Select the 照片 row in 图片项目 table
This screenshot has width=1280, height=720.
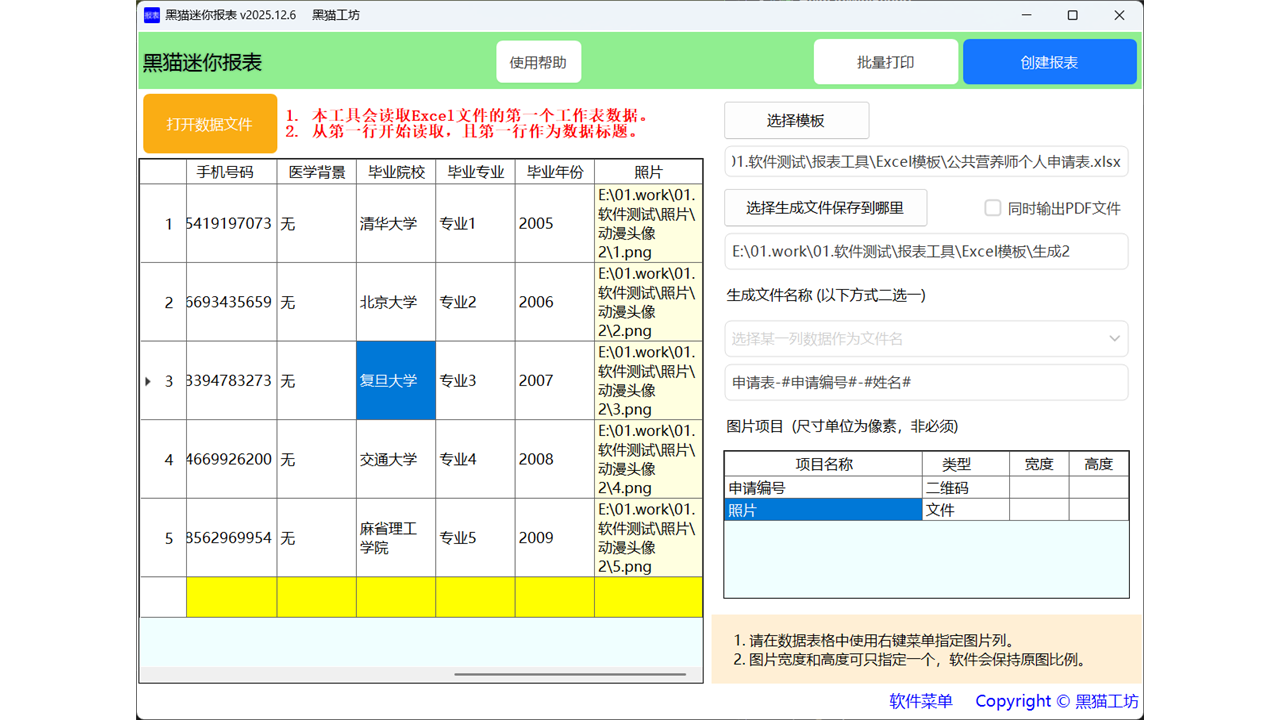822,509
